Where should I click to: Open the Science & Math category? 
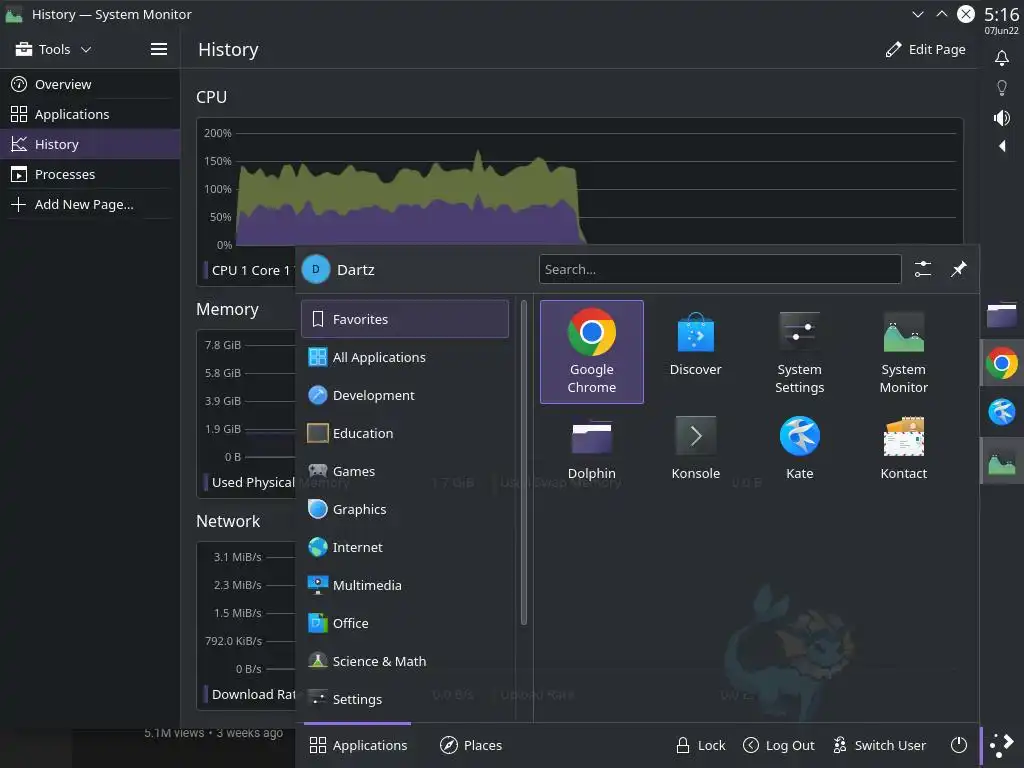tap(405, 661)
